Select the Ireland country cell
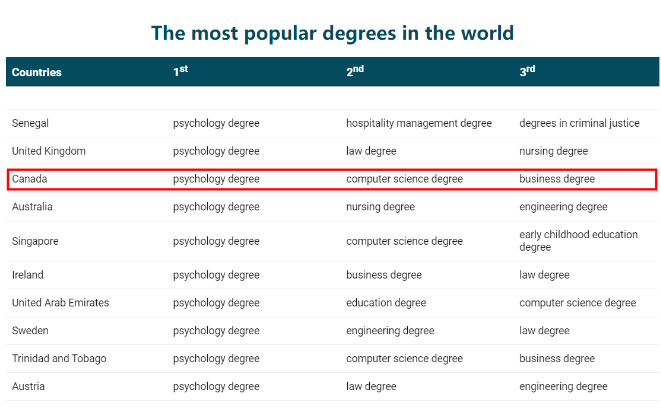661x408 pixels. [28, 275]
